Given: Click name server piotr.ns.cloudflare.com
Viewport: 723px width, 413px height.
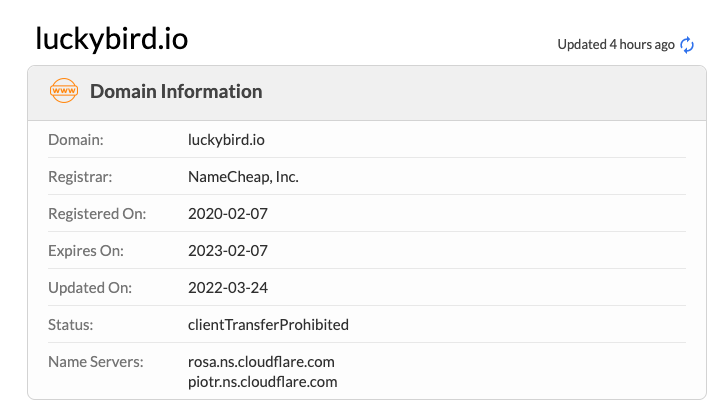Looking at the screenshot, I should click(x=263, y=382).
